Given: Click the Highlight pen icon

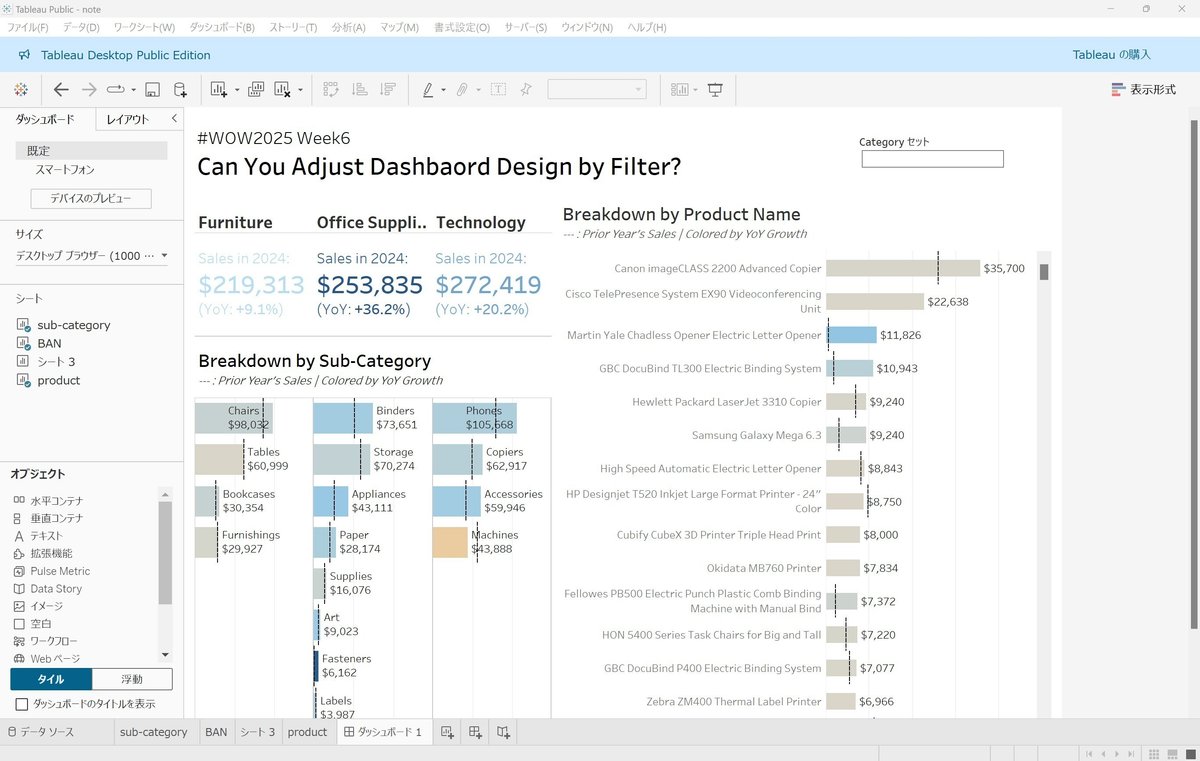Looking at the screenshot, I should pyautogui.click(x=428, y=90).
